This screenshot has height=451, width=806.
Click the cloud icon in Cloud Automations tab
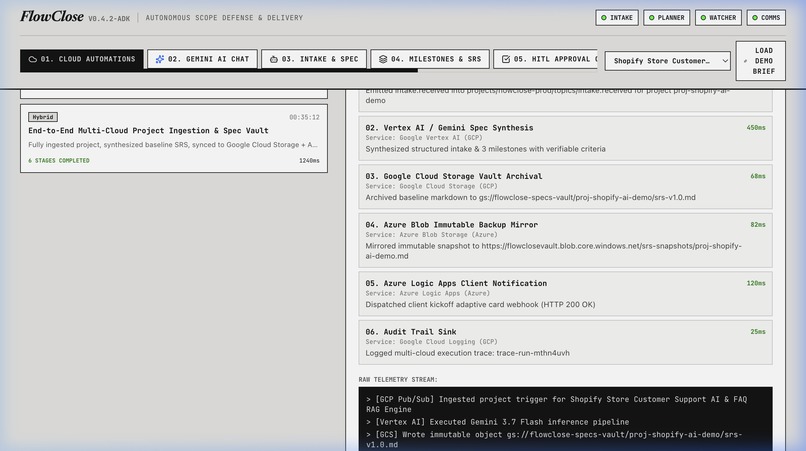click(x=32, y=59)
